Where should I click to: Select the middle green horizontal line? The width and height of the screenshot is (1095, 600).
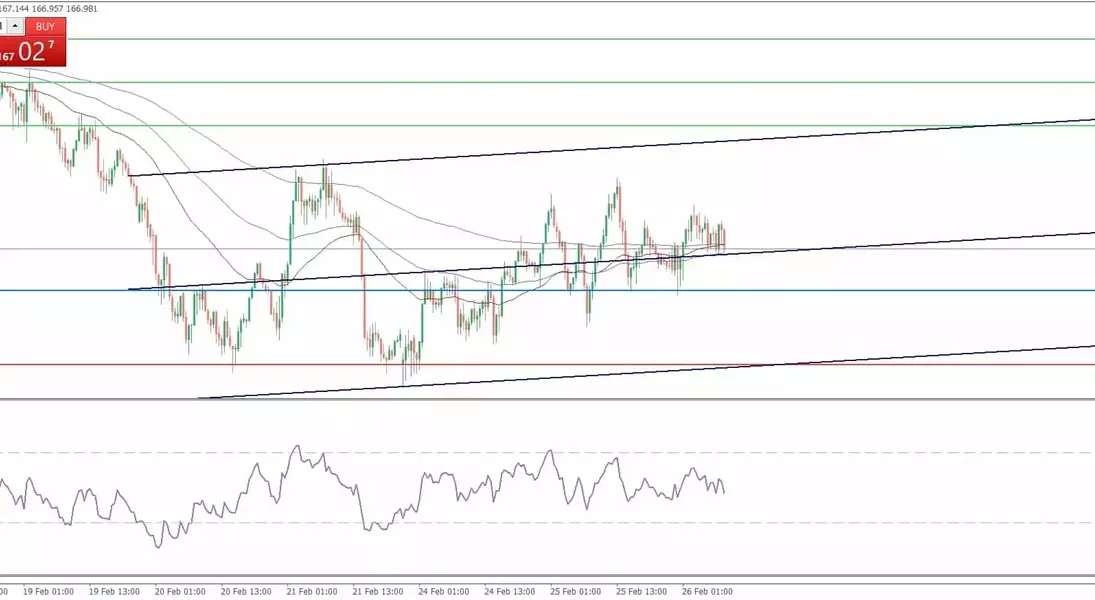600,83
